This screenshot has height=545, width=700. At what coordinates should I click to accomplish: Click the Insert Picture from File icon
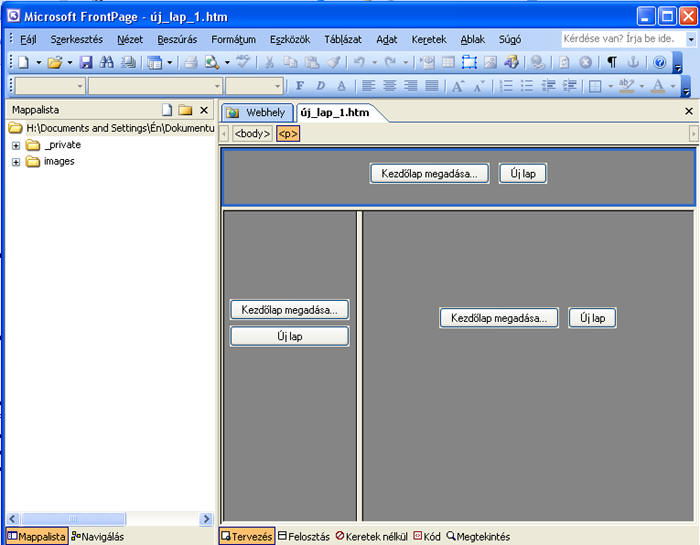click(490, 62)
